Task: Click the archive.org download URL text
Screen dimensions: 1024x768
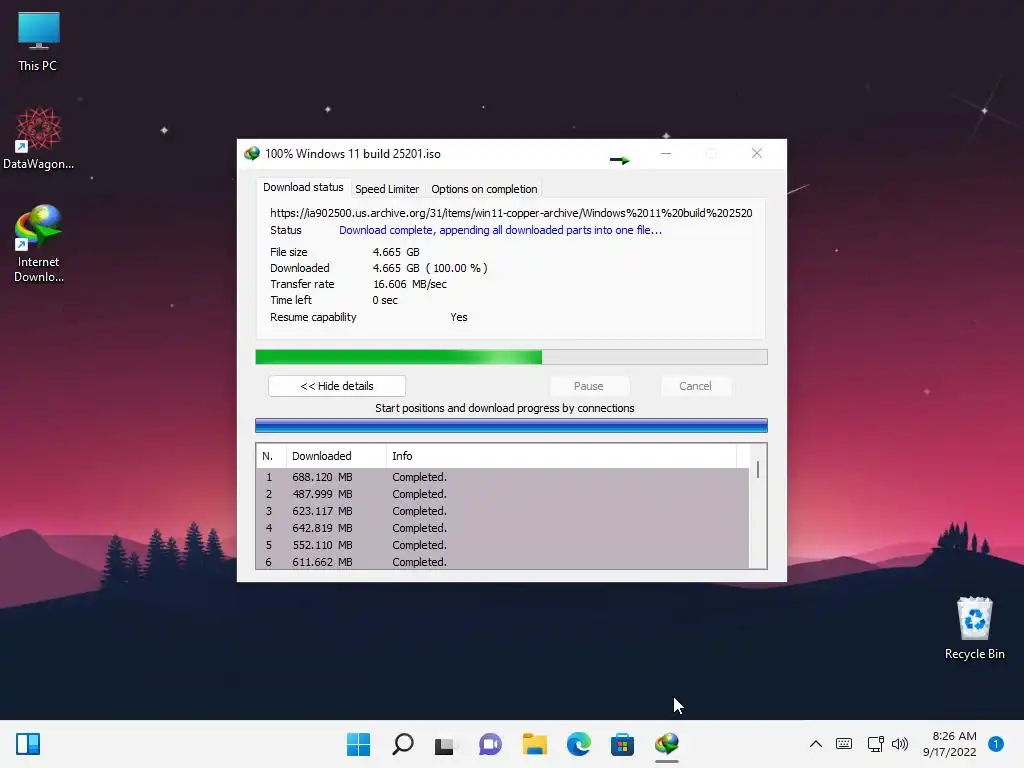Action: click(x=511, y=213)
